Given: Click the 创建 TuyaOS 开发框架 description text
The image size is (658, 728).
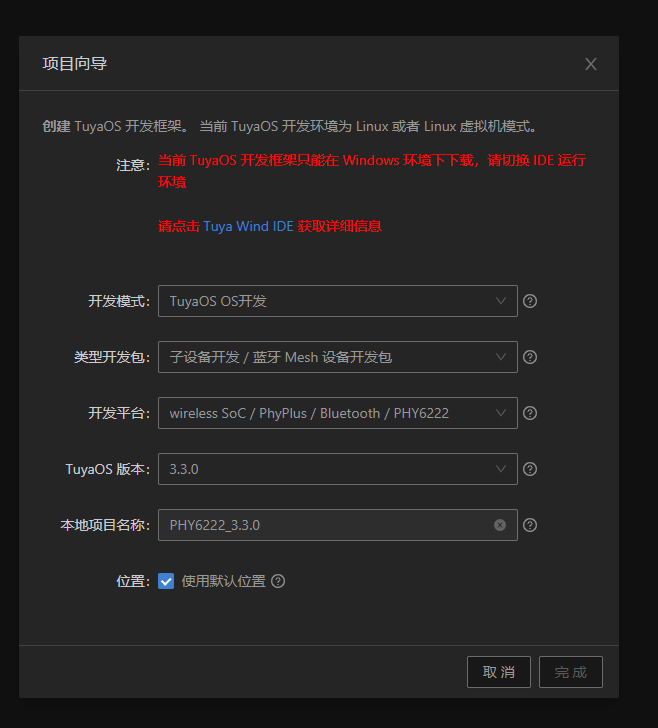Looking at the screenshot, I should (289, 126).
